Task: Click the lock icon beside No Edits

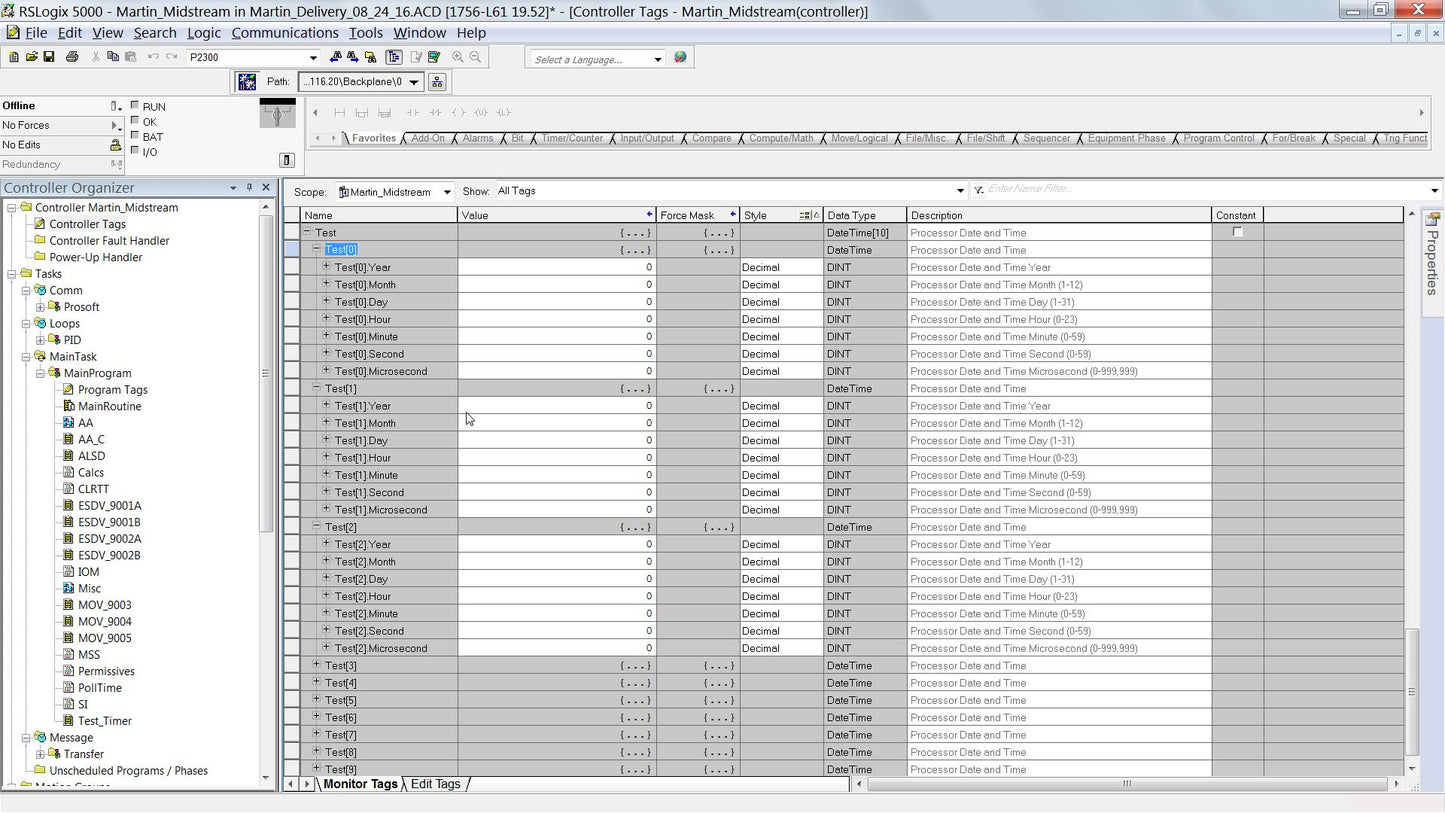Action: pyautogui.click(x=116, y=145)
